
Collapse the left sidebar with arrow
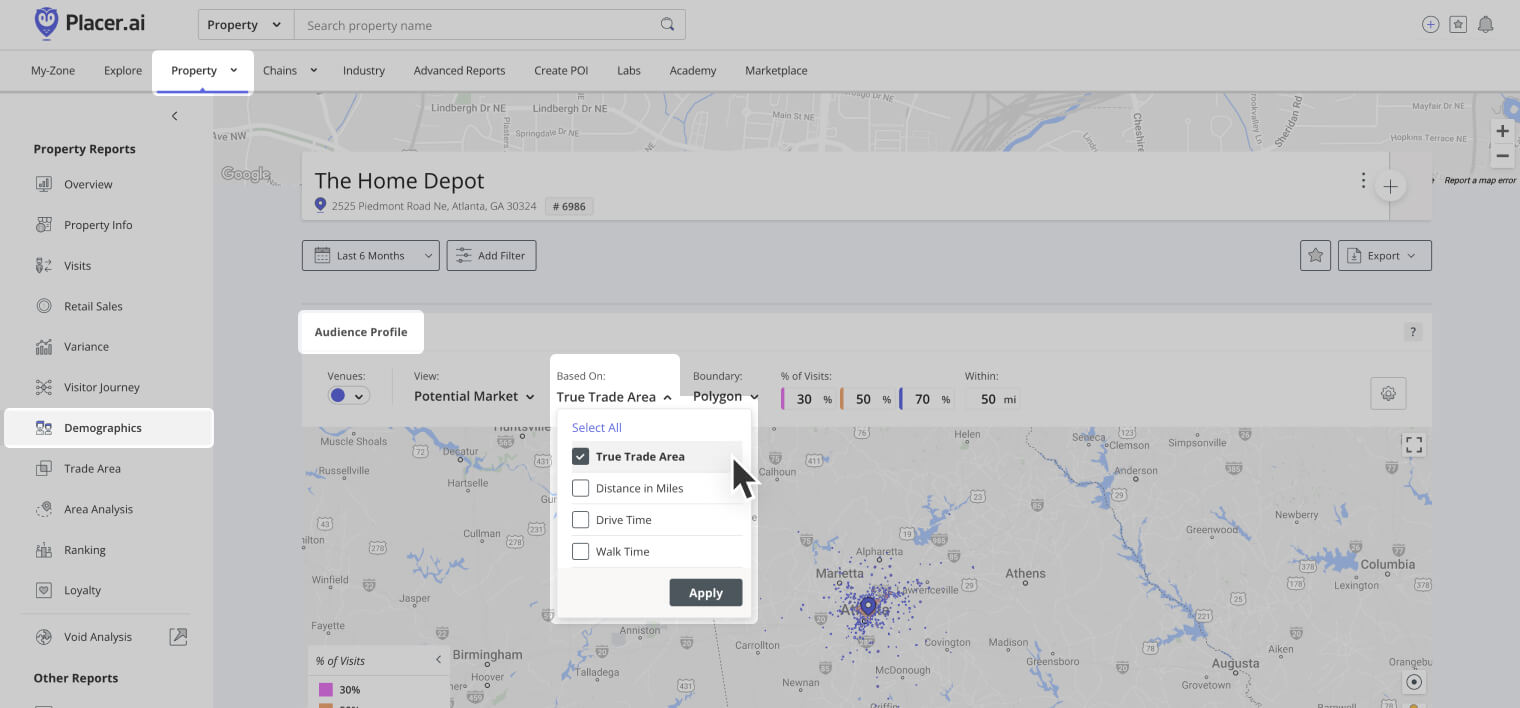point(174,116)
